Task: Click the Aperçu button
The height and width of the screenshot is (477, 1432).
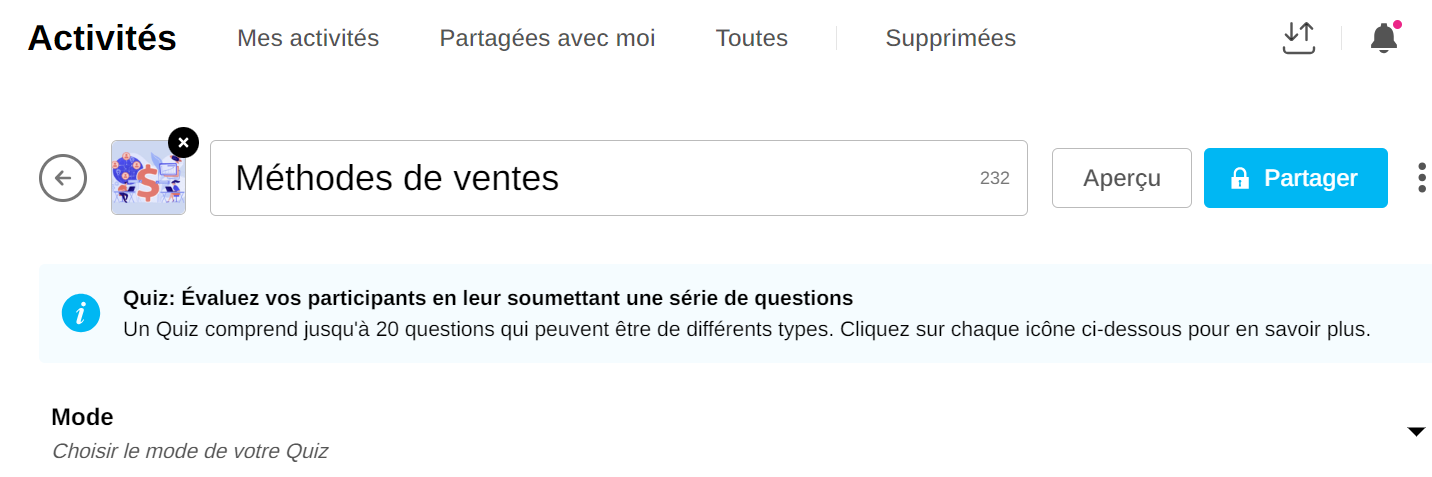Action: 1121,178
